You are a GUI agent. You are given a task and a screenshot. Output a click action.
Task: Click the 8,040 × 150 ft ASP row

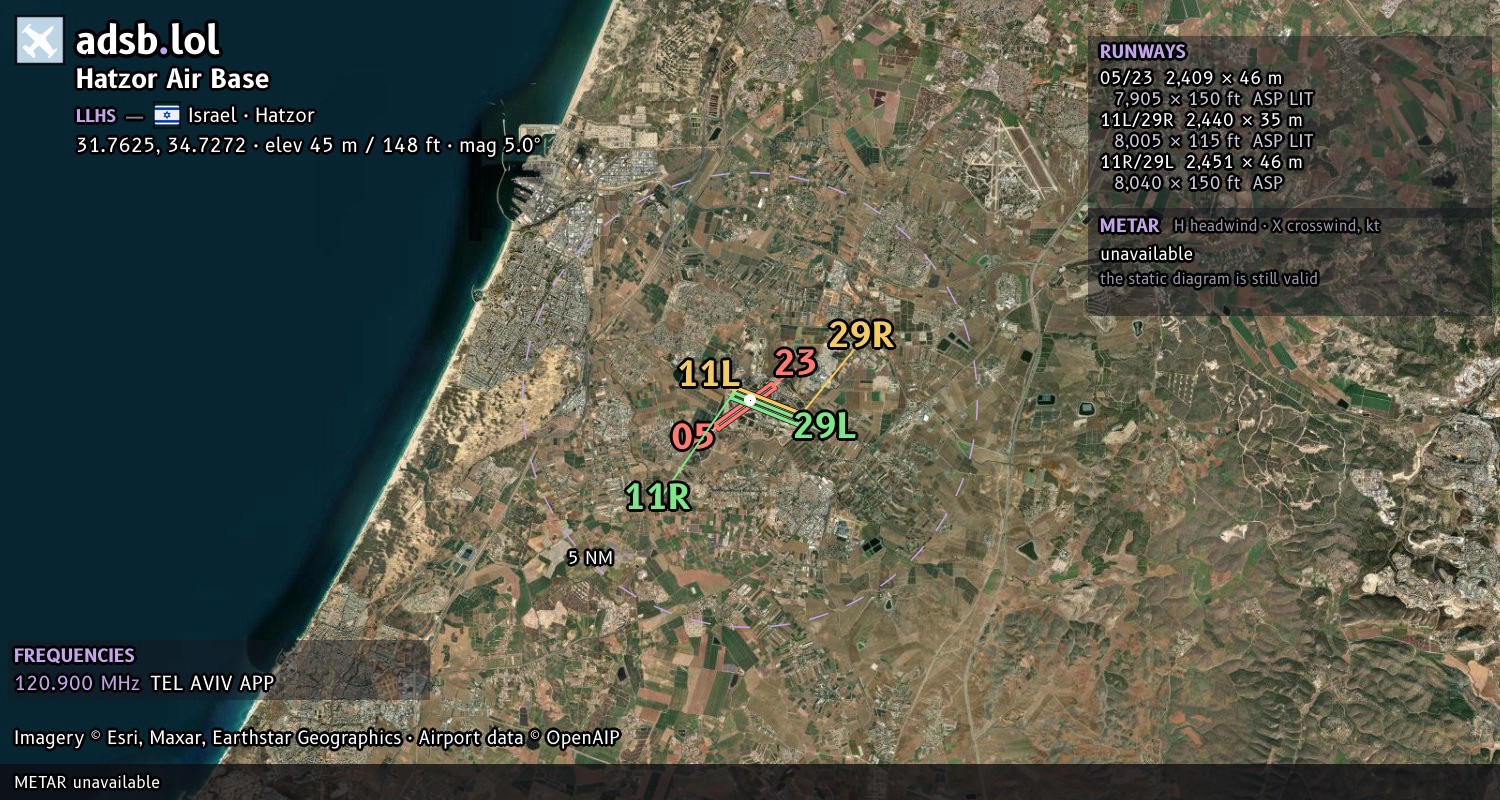1198,183
